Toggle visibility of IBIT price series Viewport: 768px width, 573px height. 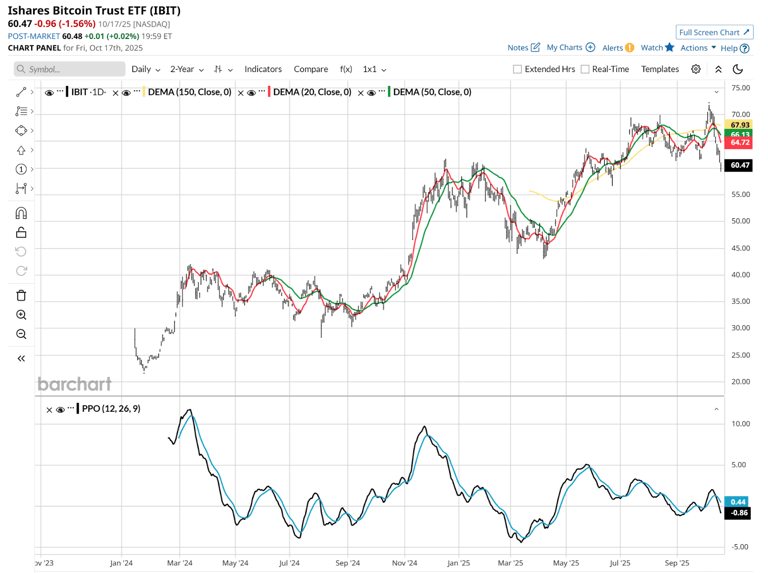pos(49,93)
